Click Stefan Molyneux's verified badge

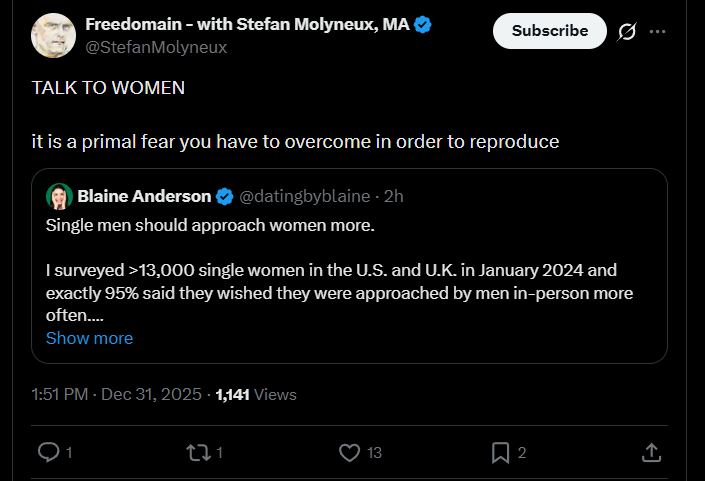pos(423,25)
